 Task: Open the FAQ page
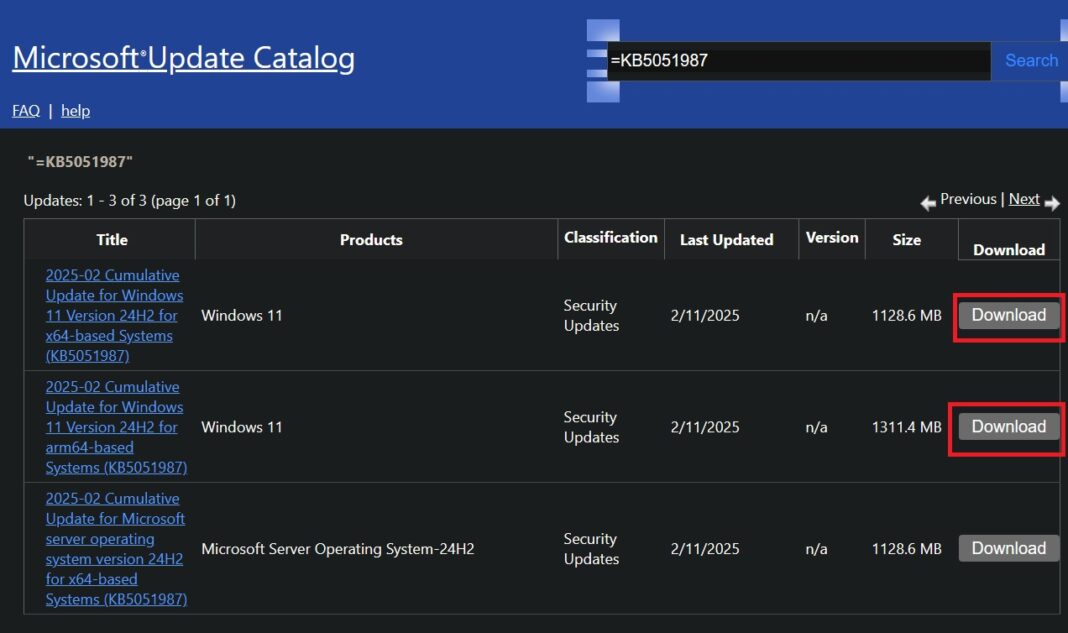tap(25, 110)
